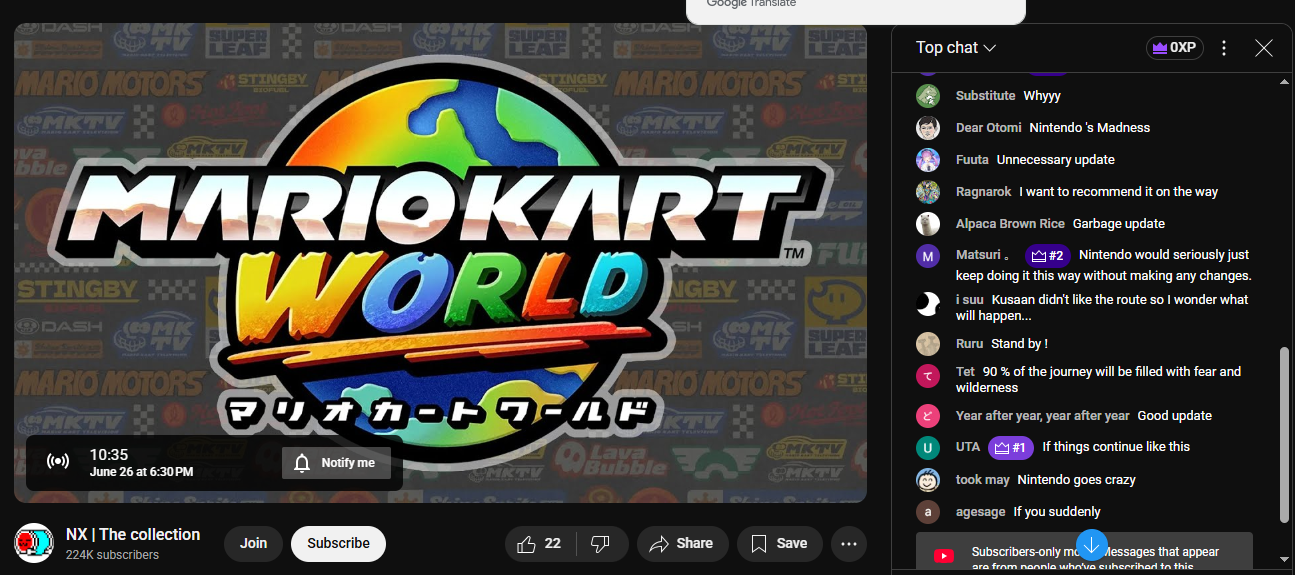1295x575 pixels.
Task: Open the Share dialog
Action: tap(681, 544)
